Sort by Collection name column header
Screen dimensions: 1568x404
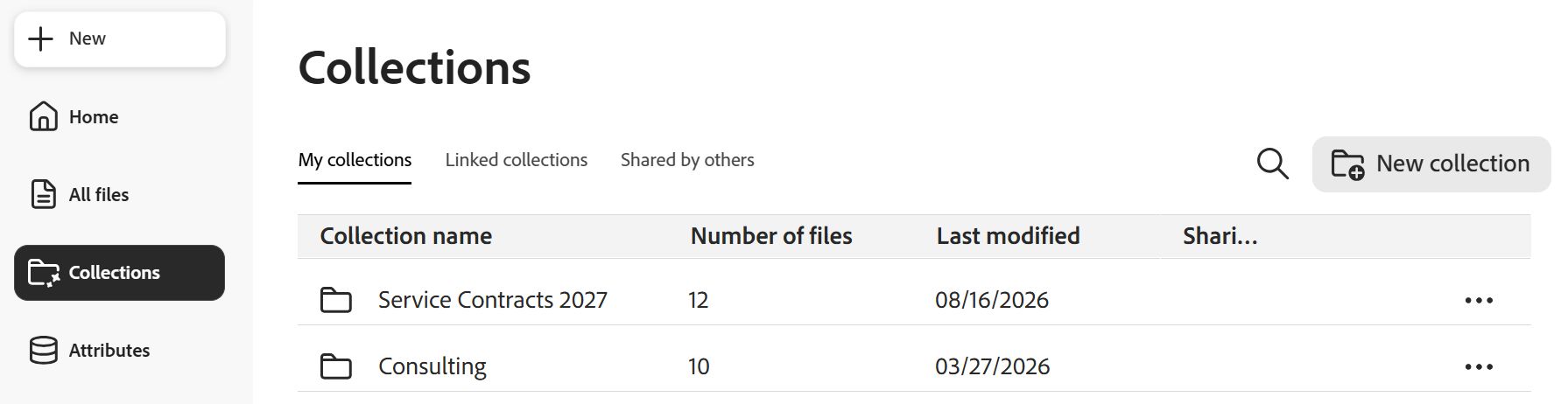406,236
